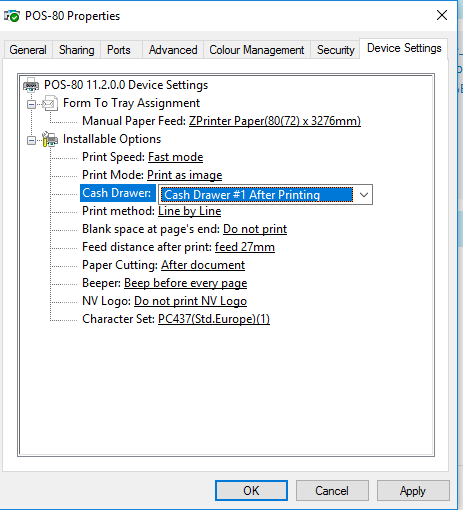This screenshot has width=463, height=510.
Task: Click the Beep before every page setting
Action: pos(186,283)
